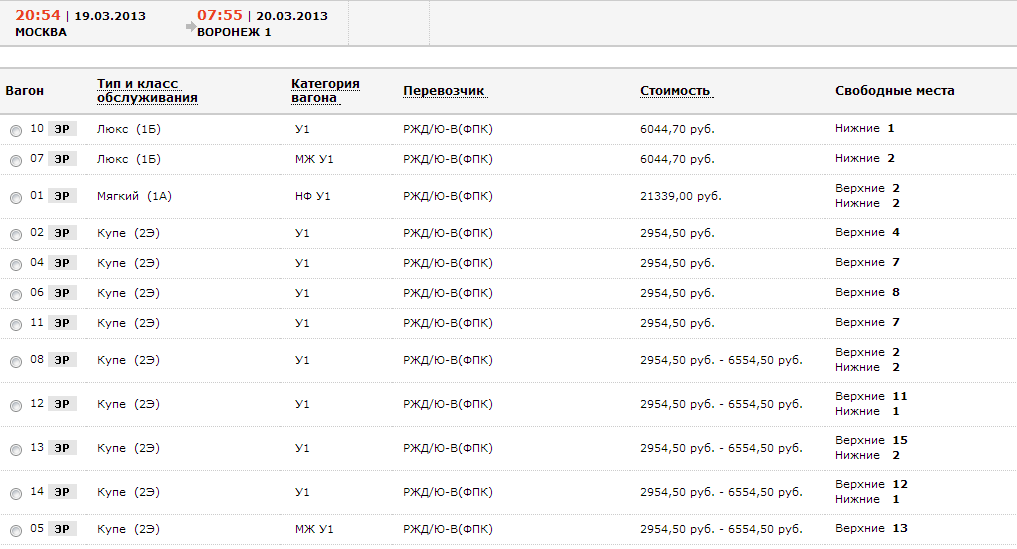Click ЭР badge for wagon 05
This screenshot has width=1017, height=549.
(x=62, y=529)
